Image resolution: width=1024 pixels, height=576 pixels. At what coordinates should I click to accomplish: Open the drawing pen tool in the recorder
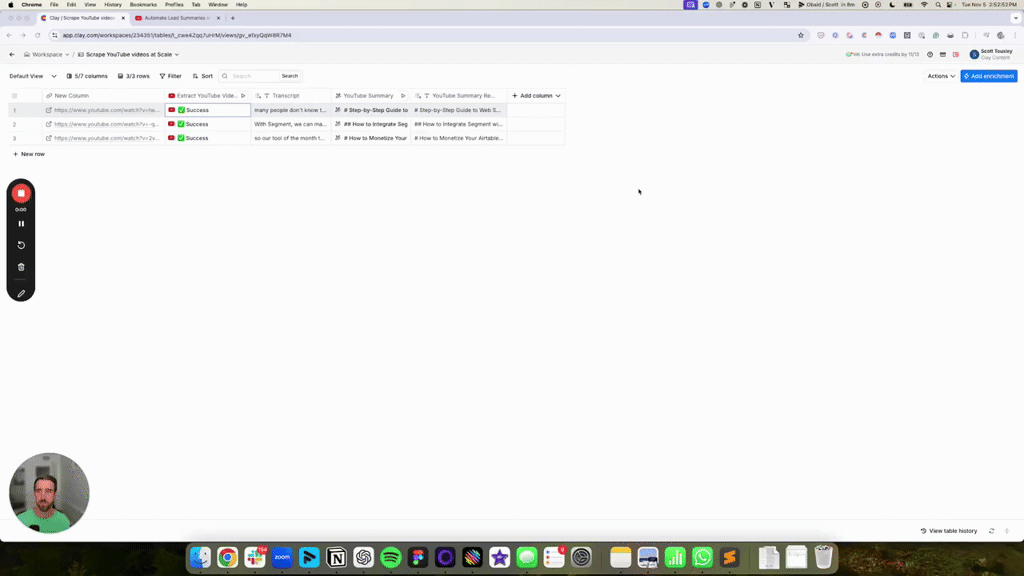point(21,294)
